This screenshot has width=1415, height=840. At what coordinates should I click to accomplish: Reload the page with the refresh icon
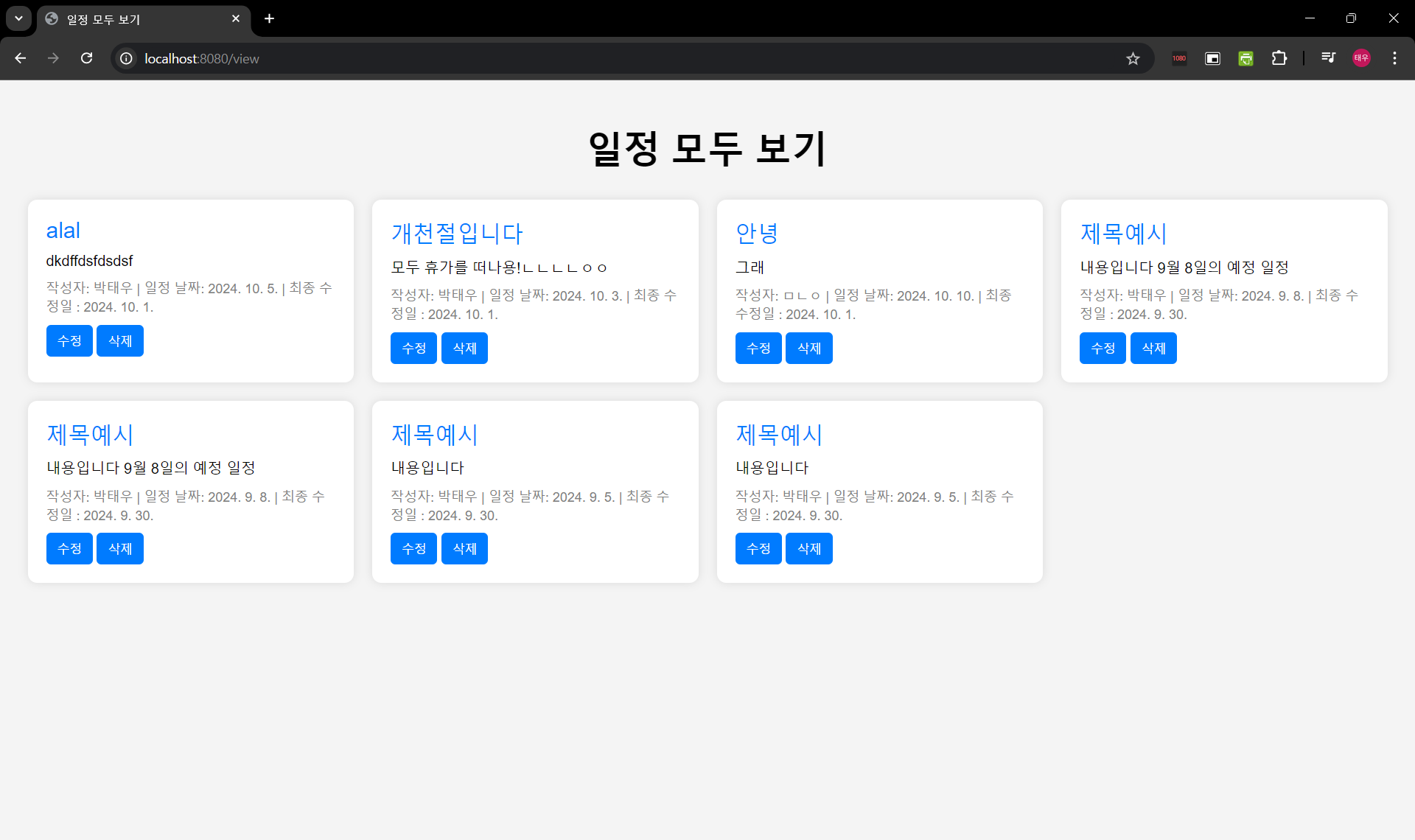(x=86, y=58)
